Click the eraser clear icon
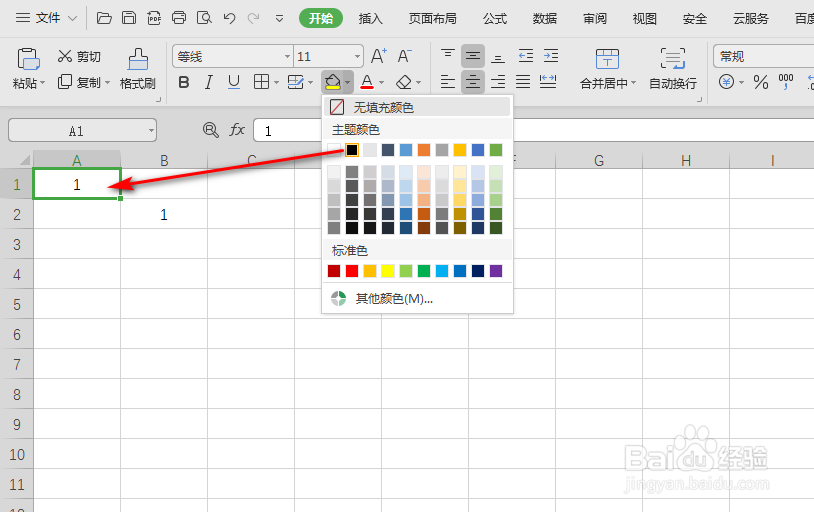This screenshot has width=814, height=512. point(403,82)
